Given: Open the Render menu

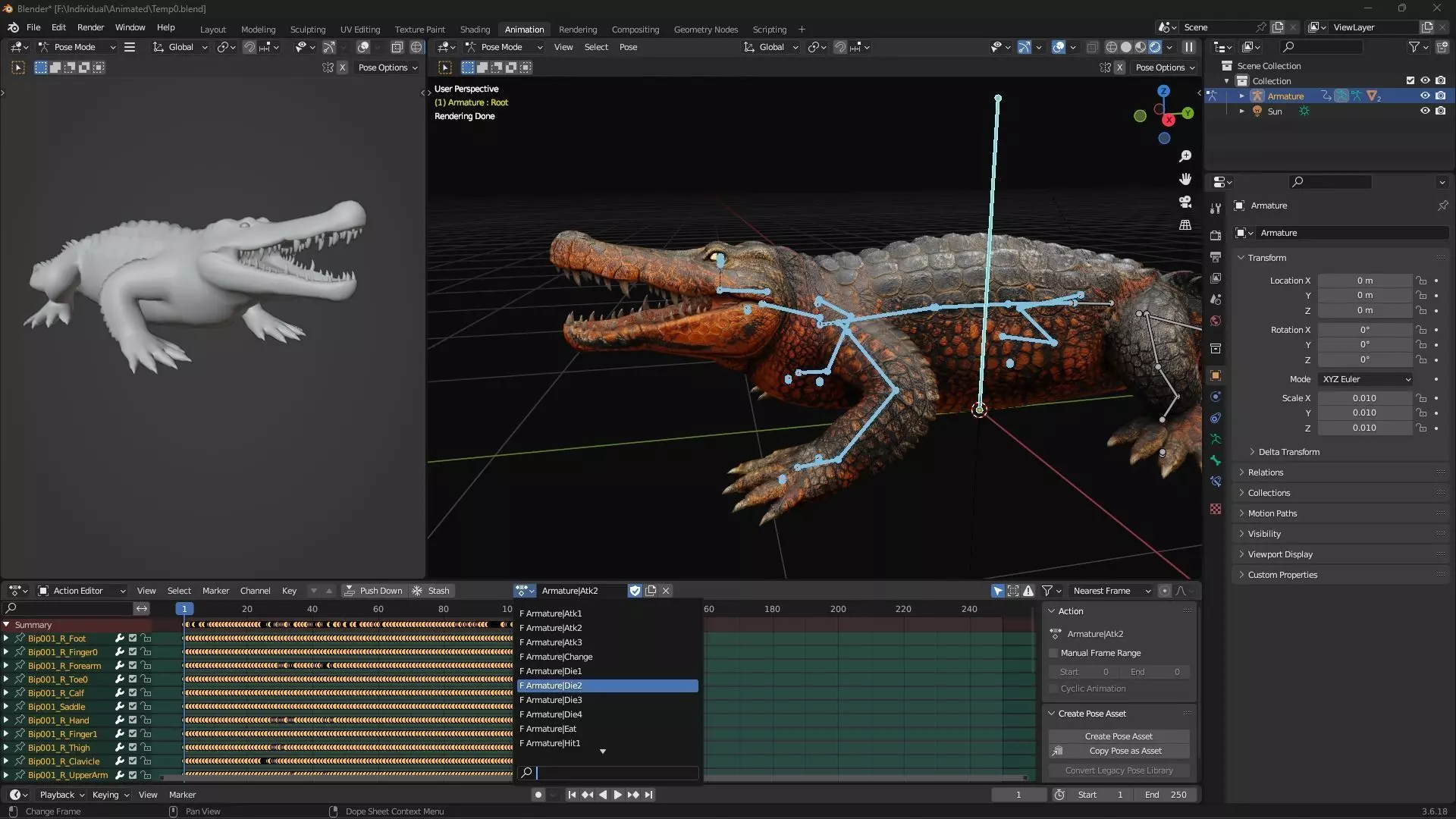Looking at the screenshot, I should [90, 27].
